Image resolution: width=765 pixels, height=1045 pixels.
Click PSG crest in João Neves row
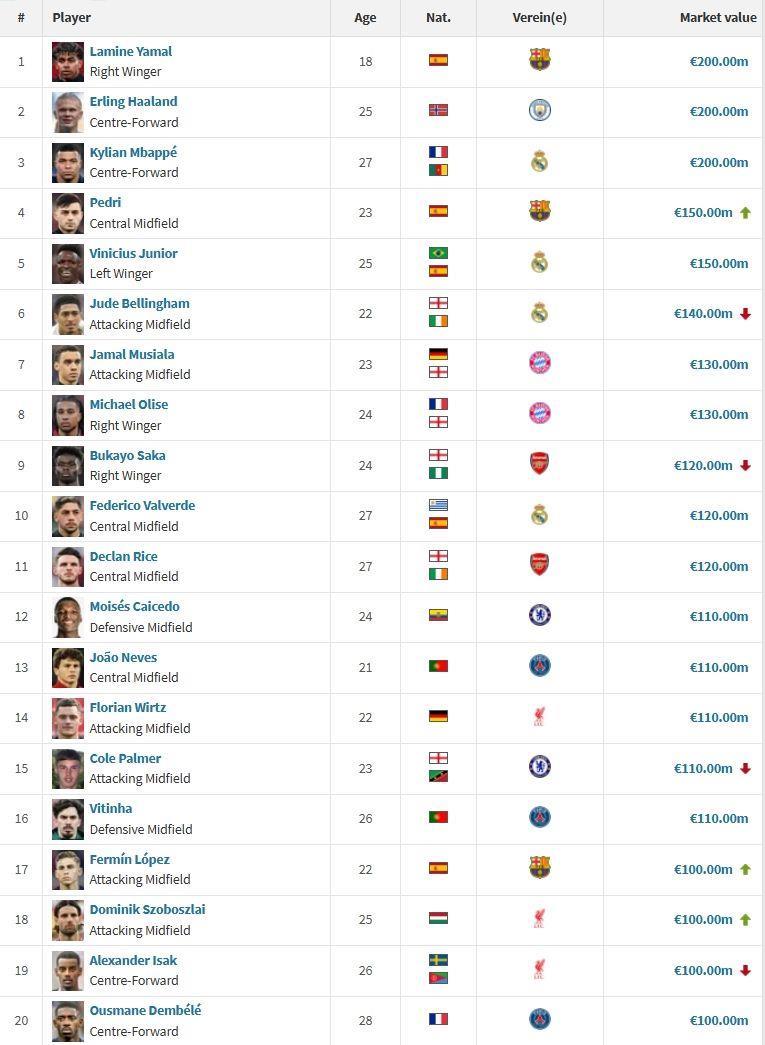coord(540,666)
